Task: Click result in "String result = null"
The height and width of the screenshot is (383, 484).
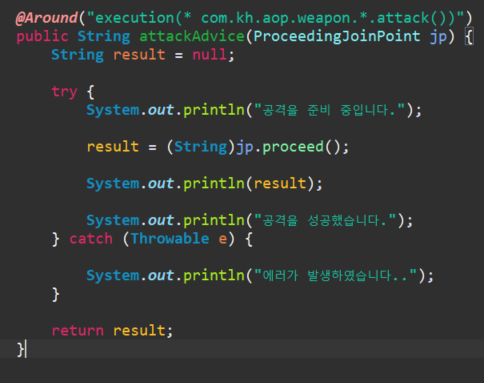Action: [x=139, y=55]
